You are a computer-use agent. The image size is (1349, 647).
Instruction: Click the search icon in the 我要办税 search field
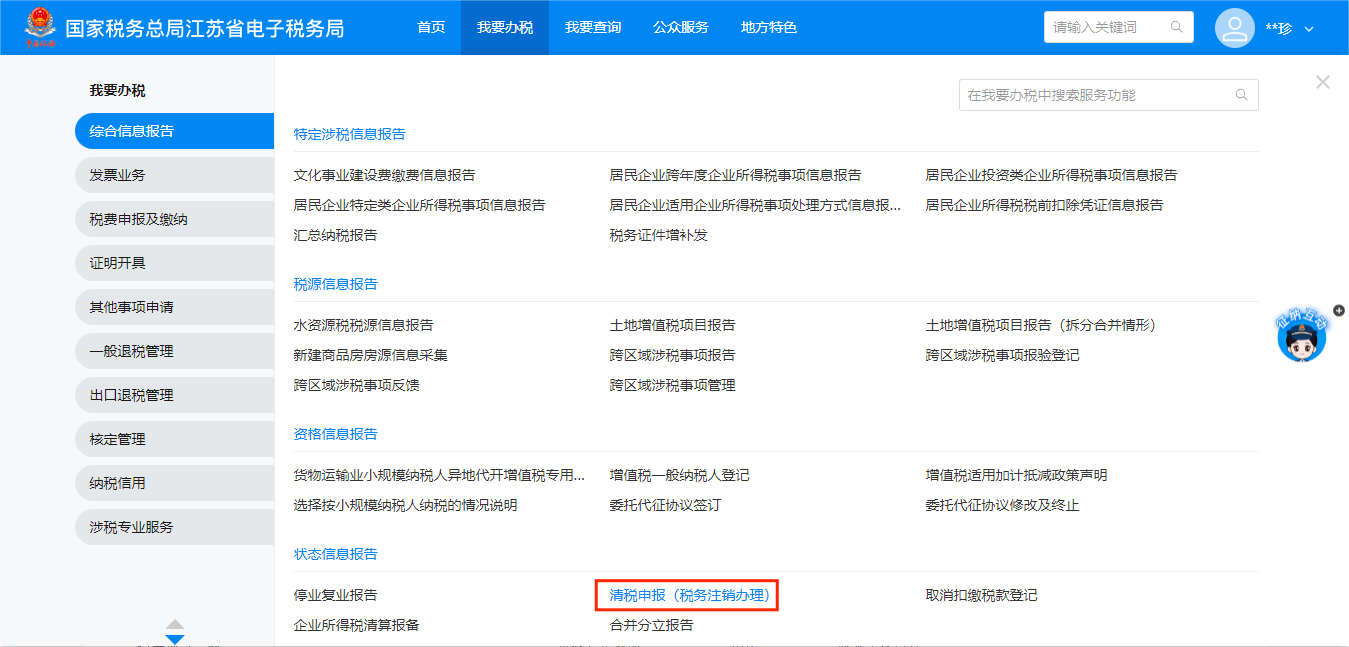[x=1241, y=95]
